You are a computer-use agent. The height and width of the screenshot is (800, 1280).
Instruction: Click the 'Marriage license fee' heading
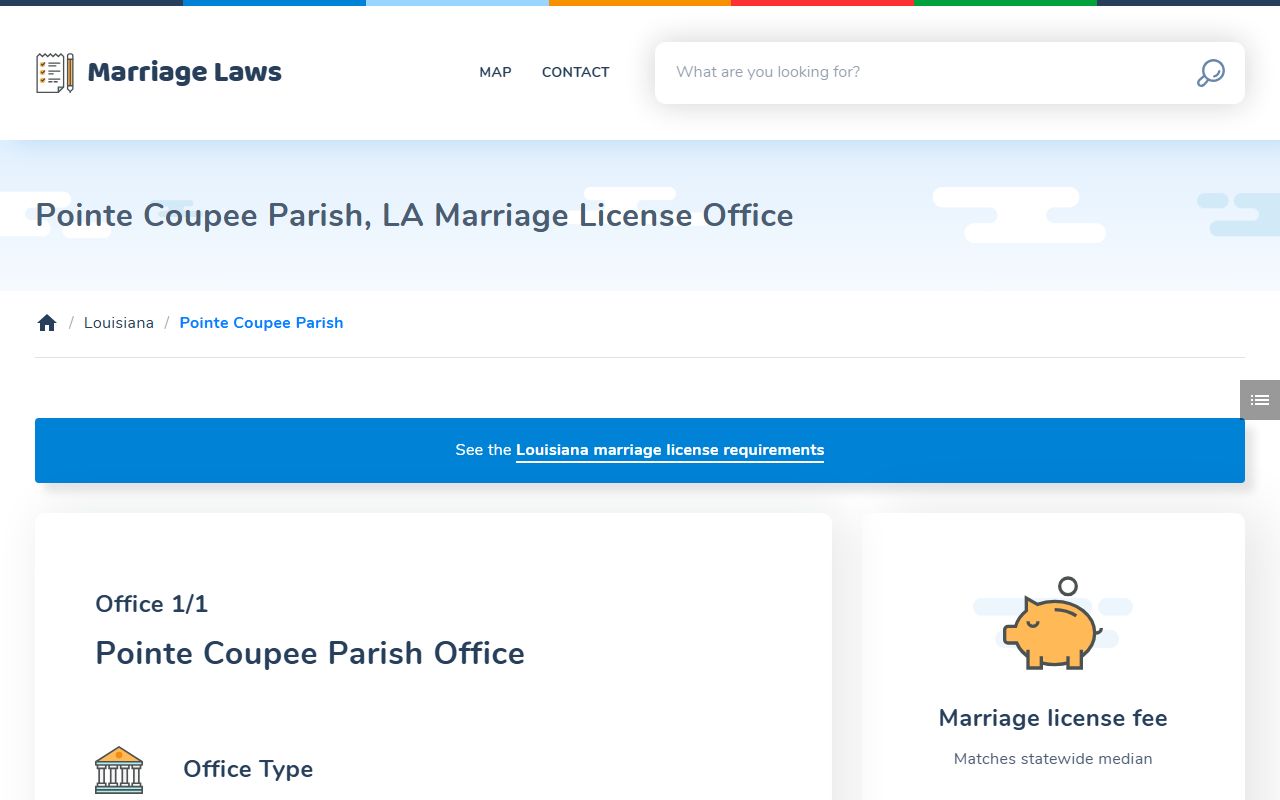(x=1053, y=718)
